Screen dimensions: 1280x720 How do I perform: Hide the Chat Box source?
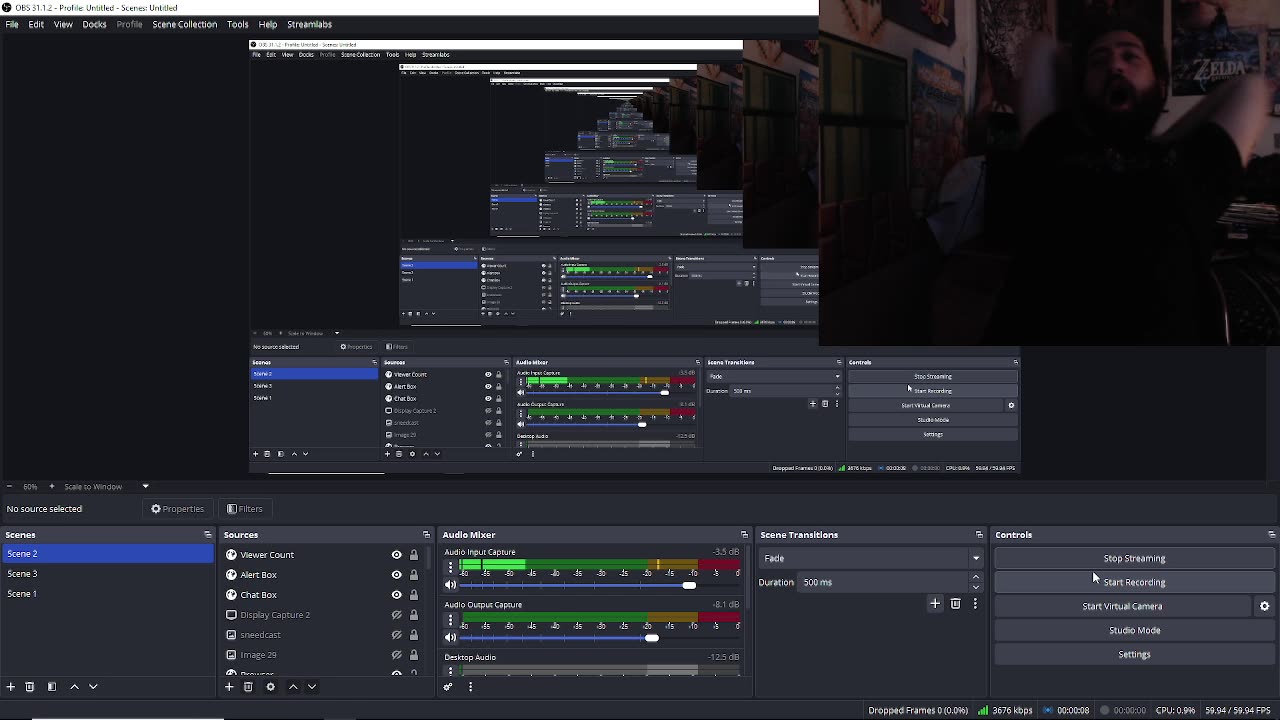coord(396,595)
